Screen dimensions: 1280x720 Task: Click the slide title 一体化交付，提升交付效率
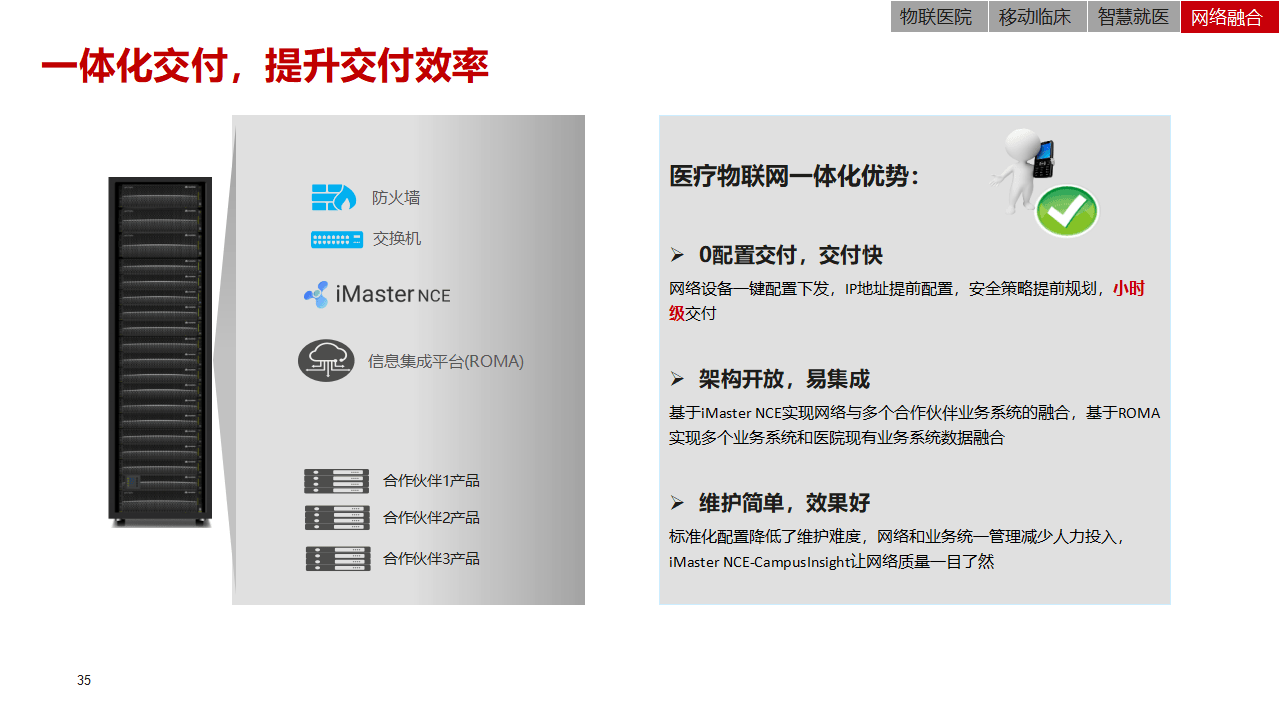pos(265,65)
